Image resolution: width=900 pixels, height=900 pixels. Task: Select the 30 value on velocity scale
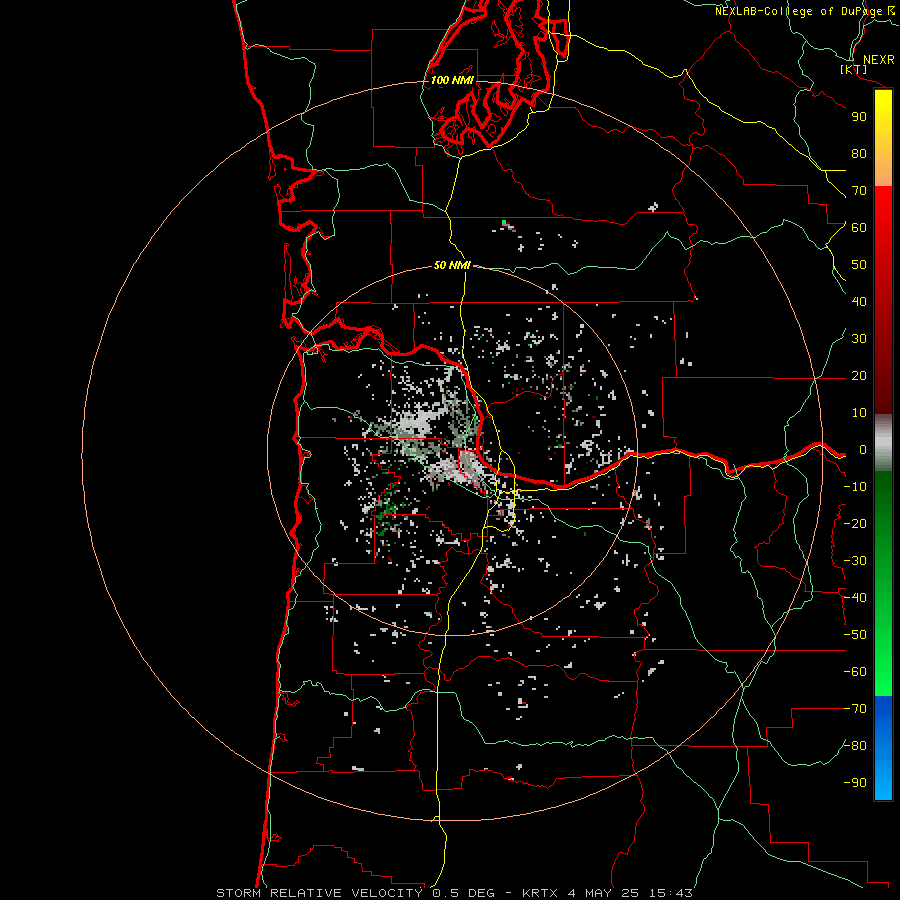[859, 339]
